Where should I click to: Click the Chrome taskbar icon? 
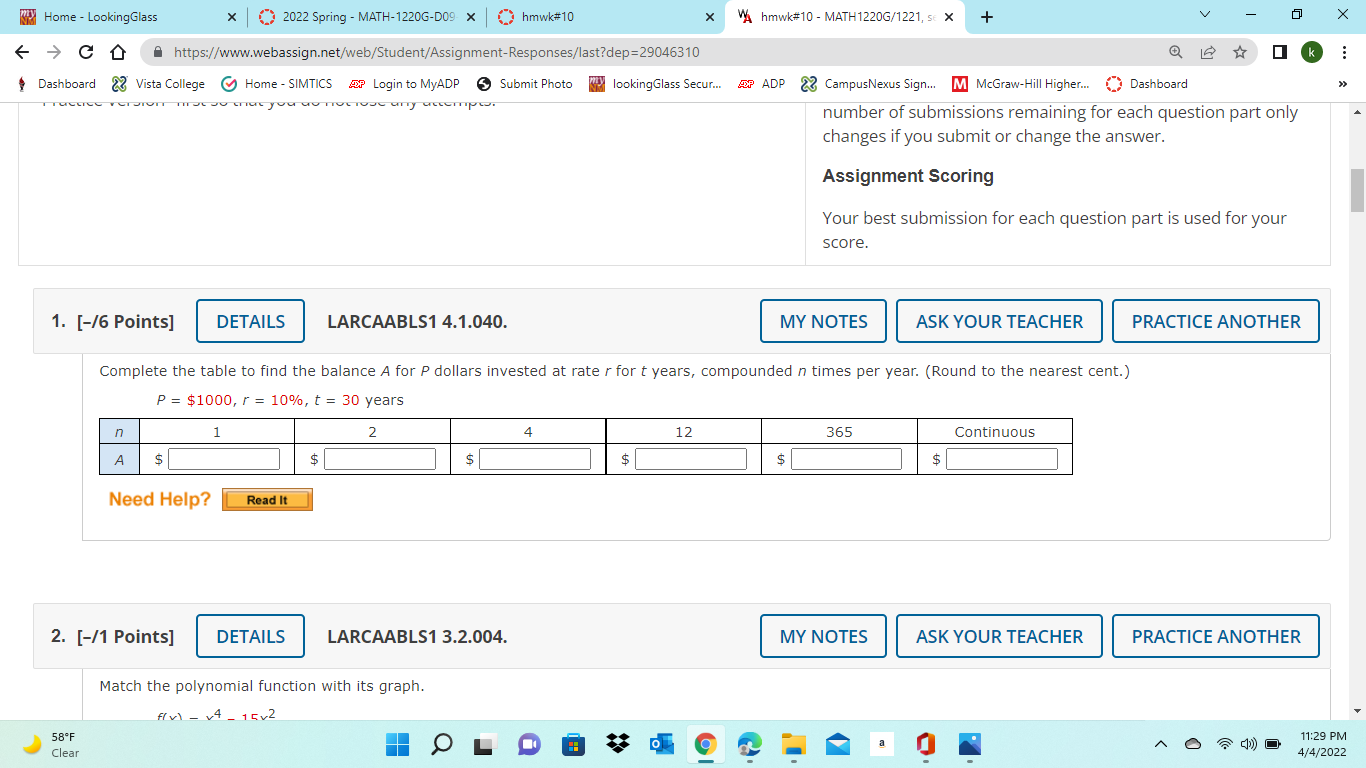[705, 744]
